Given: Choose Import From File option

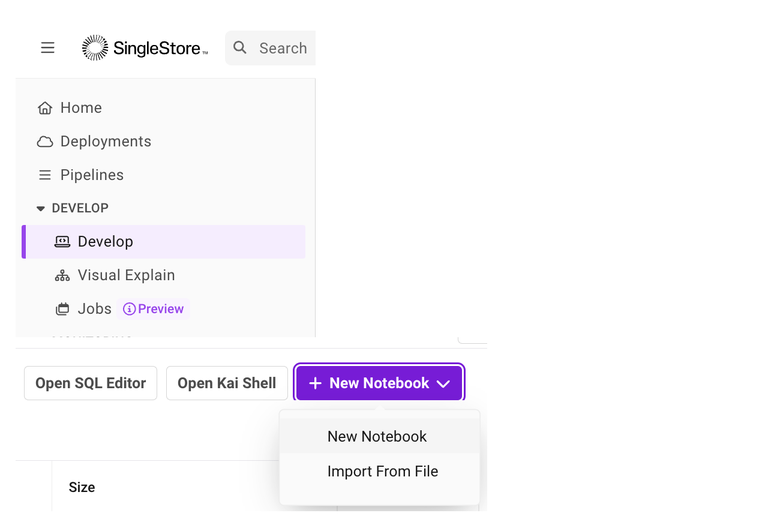Looking at the screenshot, I should 382,472.
